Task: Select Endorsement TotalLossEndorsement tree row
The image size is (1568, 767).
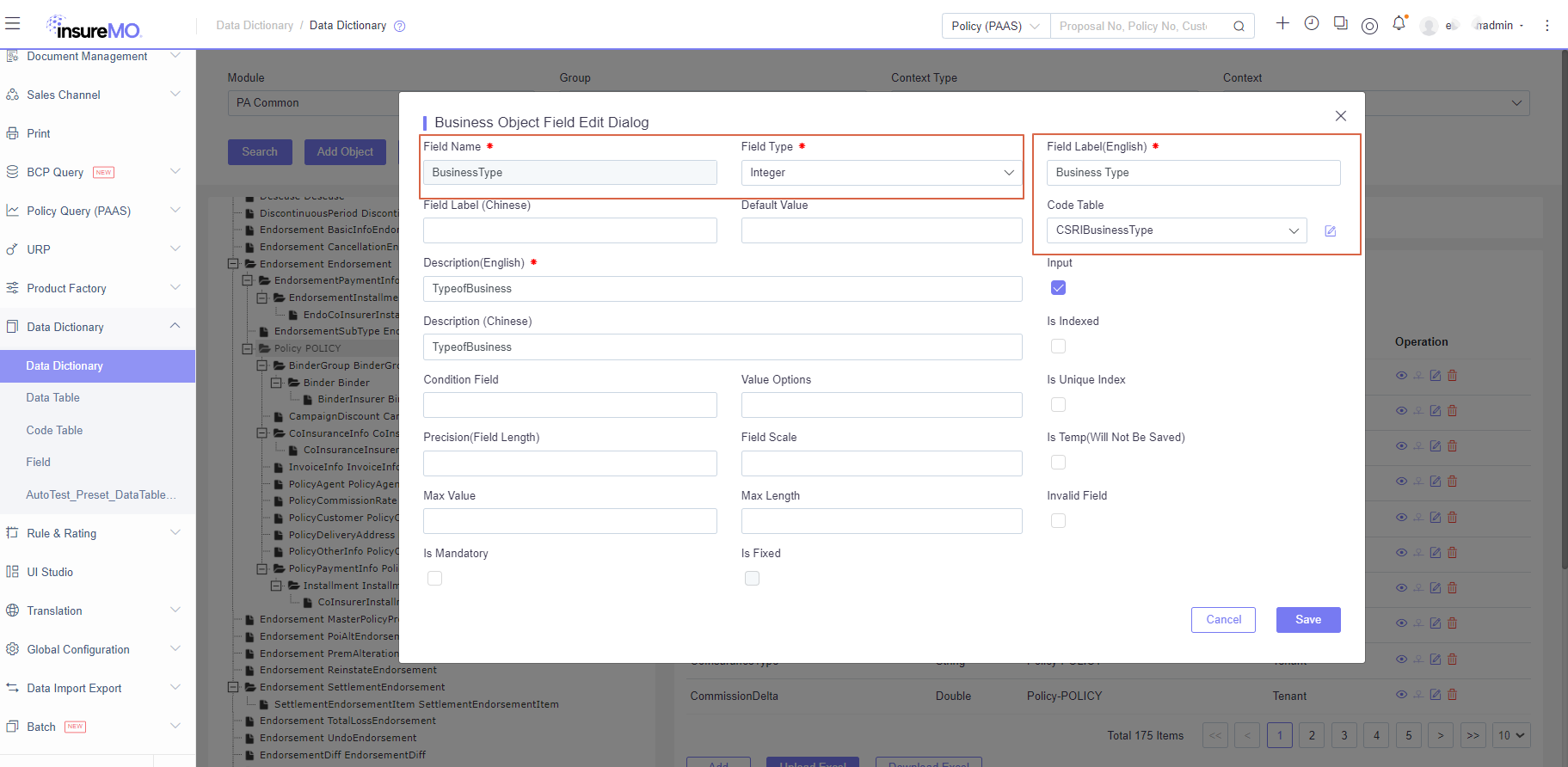Action: pos(347,721)
